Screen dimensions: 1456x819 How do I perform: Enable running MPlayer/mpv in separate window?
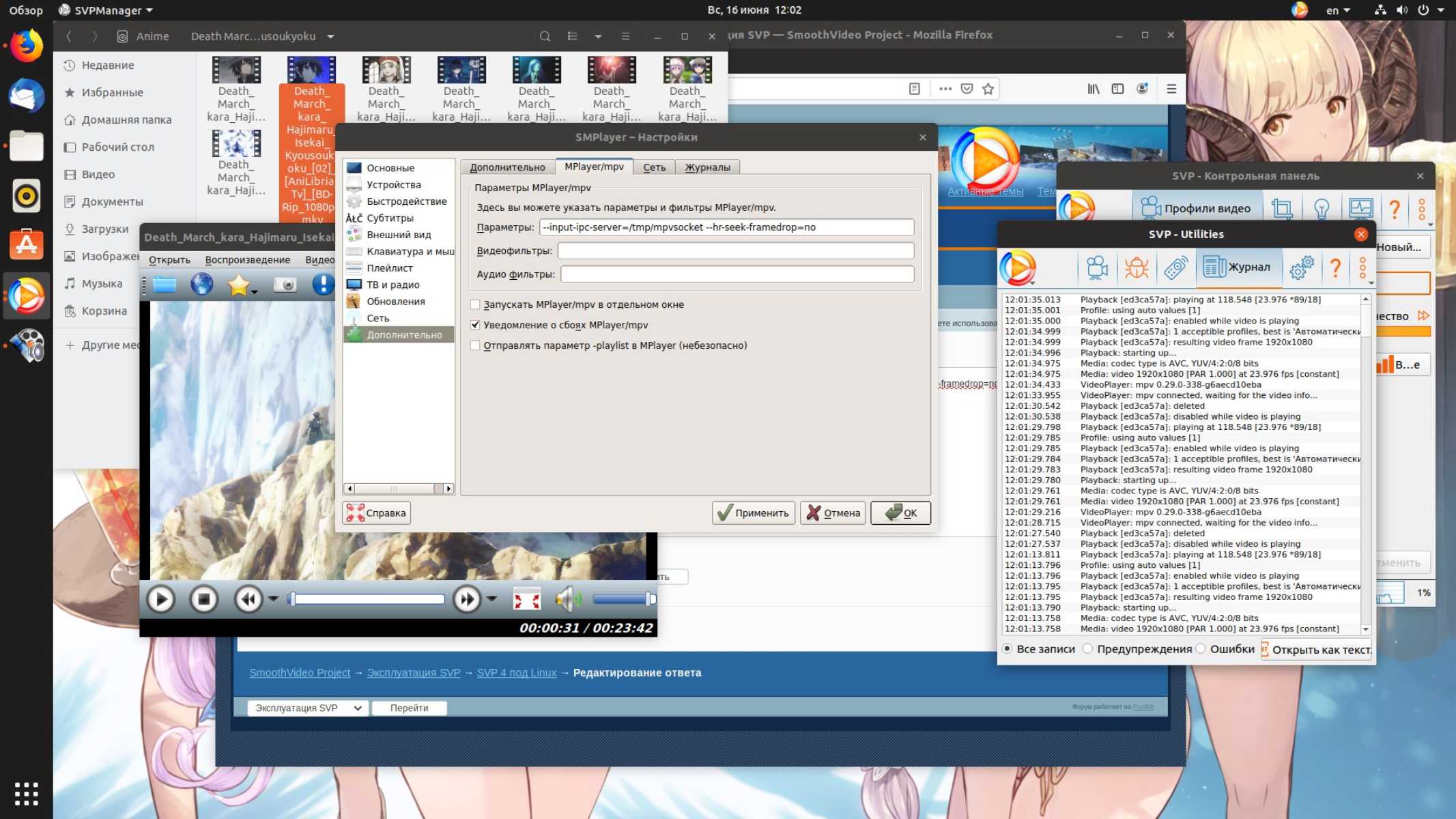476,304
